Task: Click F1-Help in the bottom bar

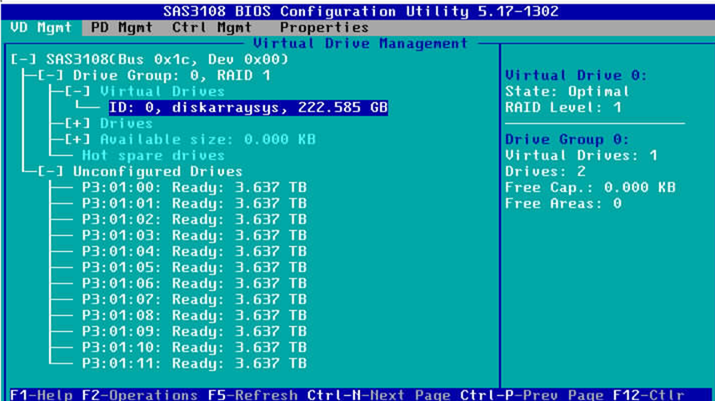Action: pos(41,395)
